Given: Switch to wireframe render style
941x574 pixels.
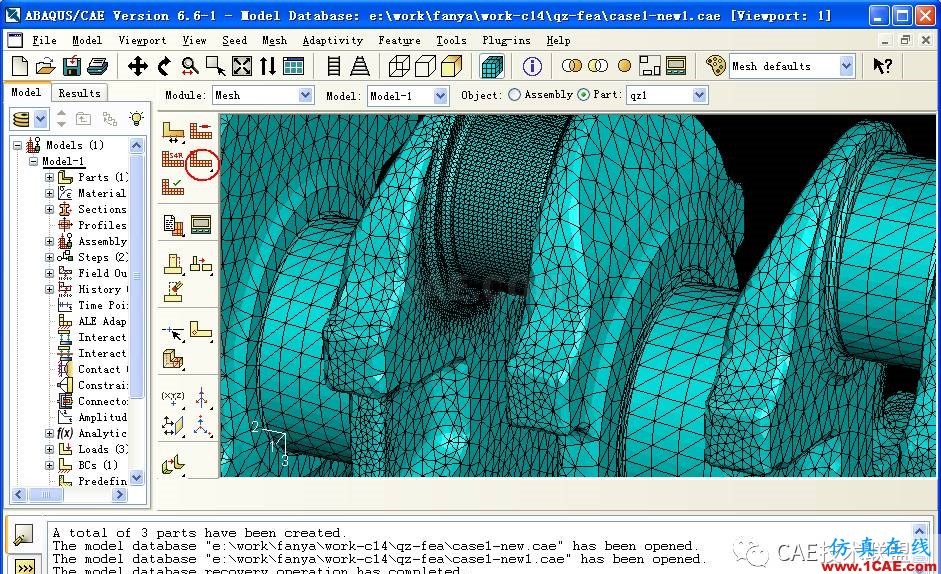Looking at the screenshot, I should 399,66.
